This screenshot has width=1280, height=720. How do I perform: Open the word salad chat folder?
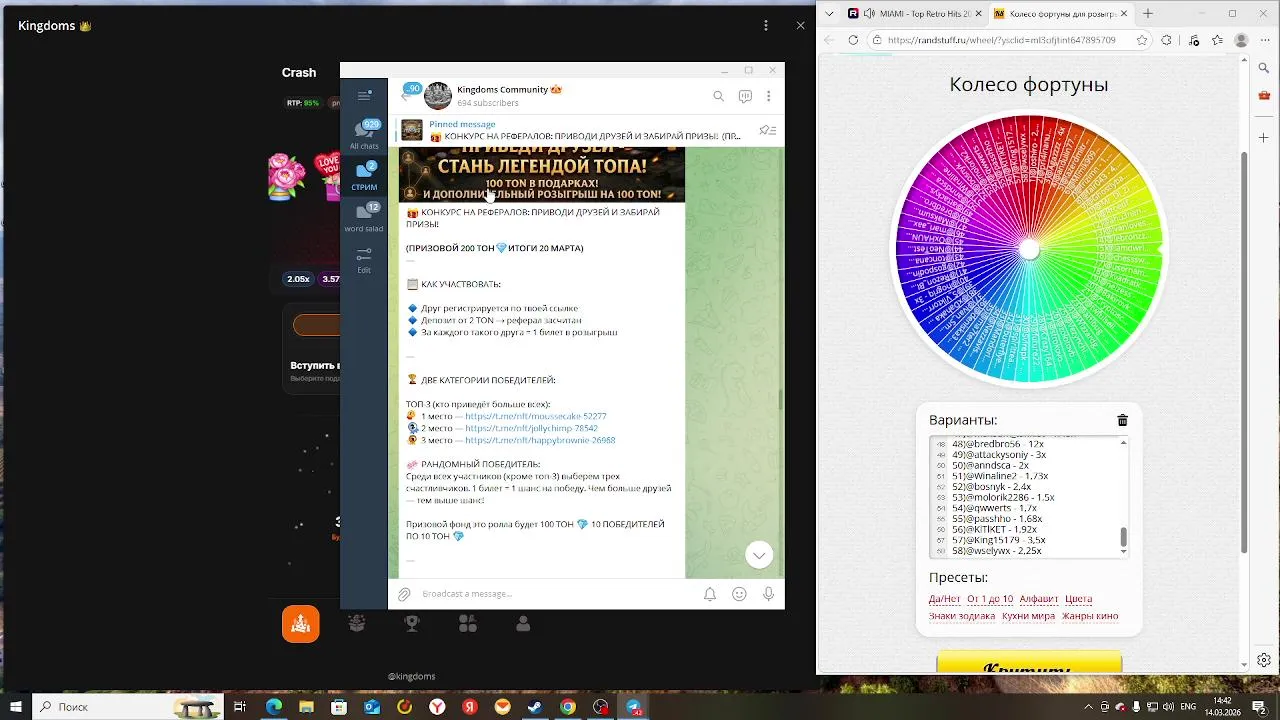pos(364,217)
